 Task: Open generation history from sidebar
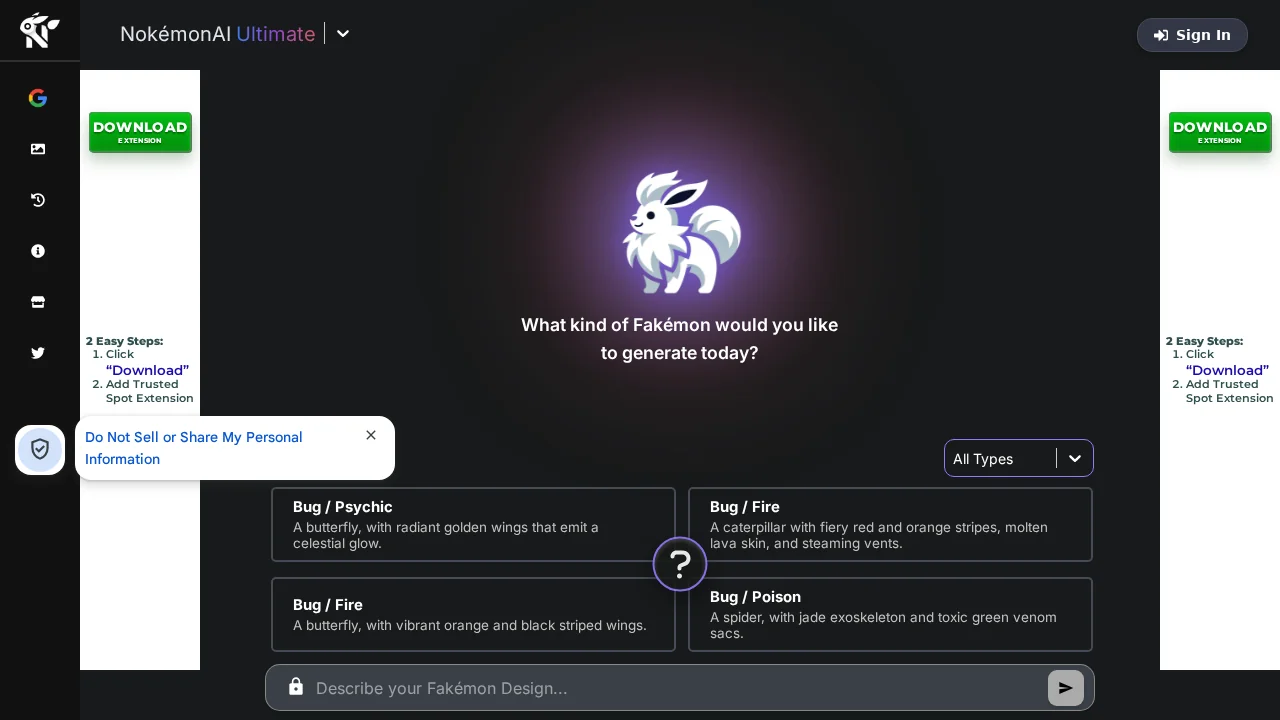point(38,200)
